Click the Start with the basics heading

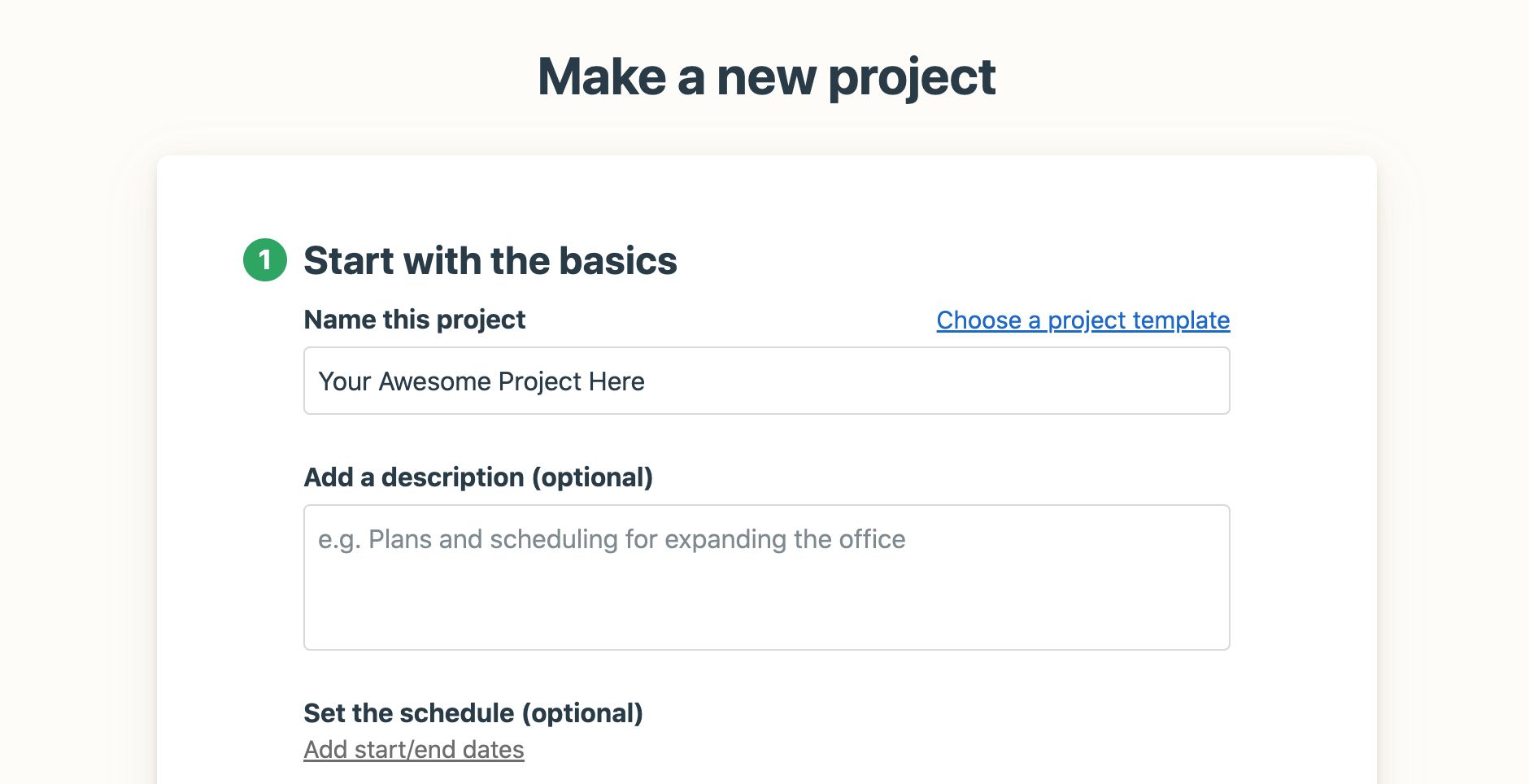pyautogui.click(x=490, y=261)
